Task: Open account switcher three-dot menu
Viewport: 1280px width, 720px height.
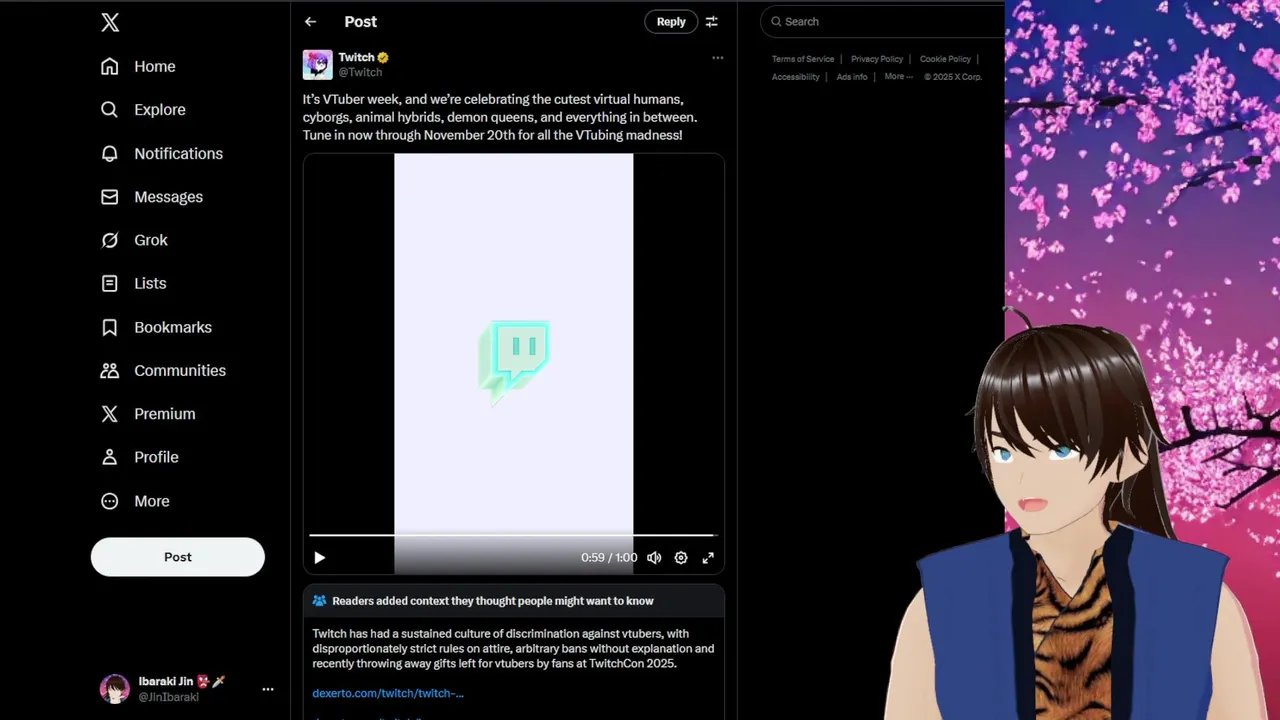Action: [x=268, y=689]
